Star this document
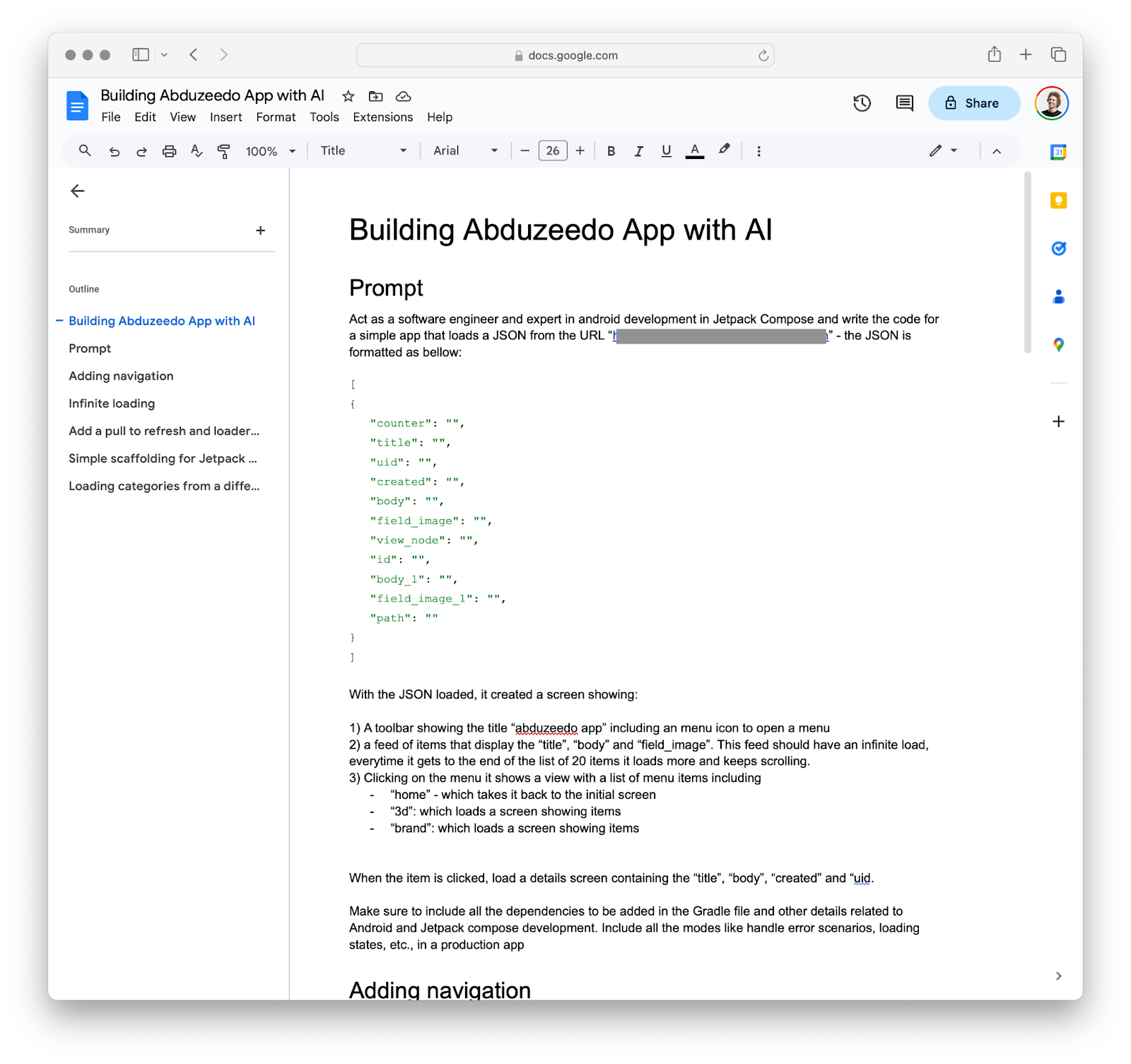 tap(348, 96)
